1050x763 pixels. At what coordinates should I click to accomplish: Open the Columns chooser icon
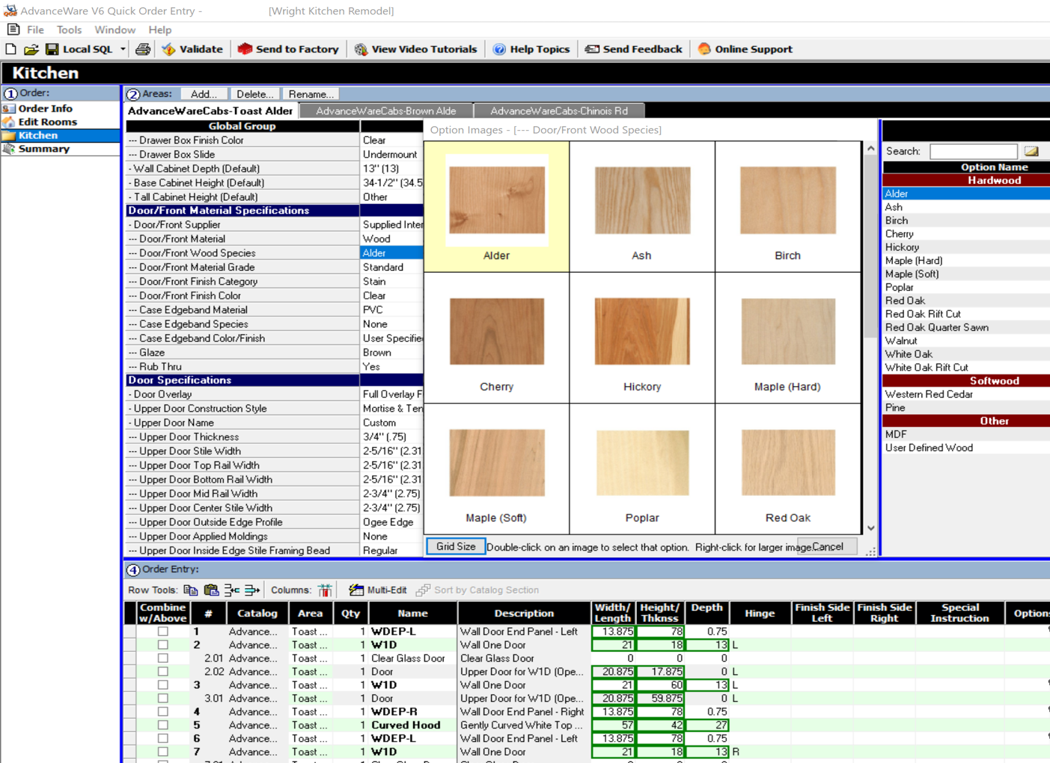click(x=325, y=590)
